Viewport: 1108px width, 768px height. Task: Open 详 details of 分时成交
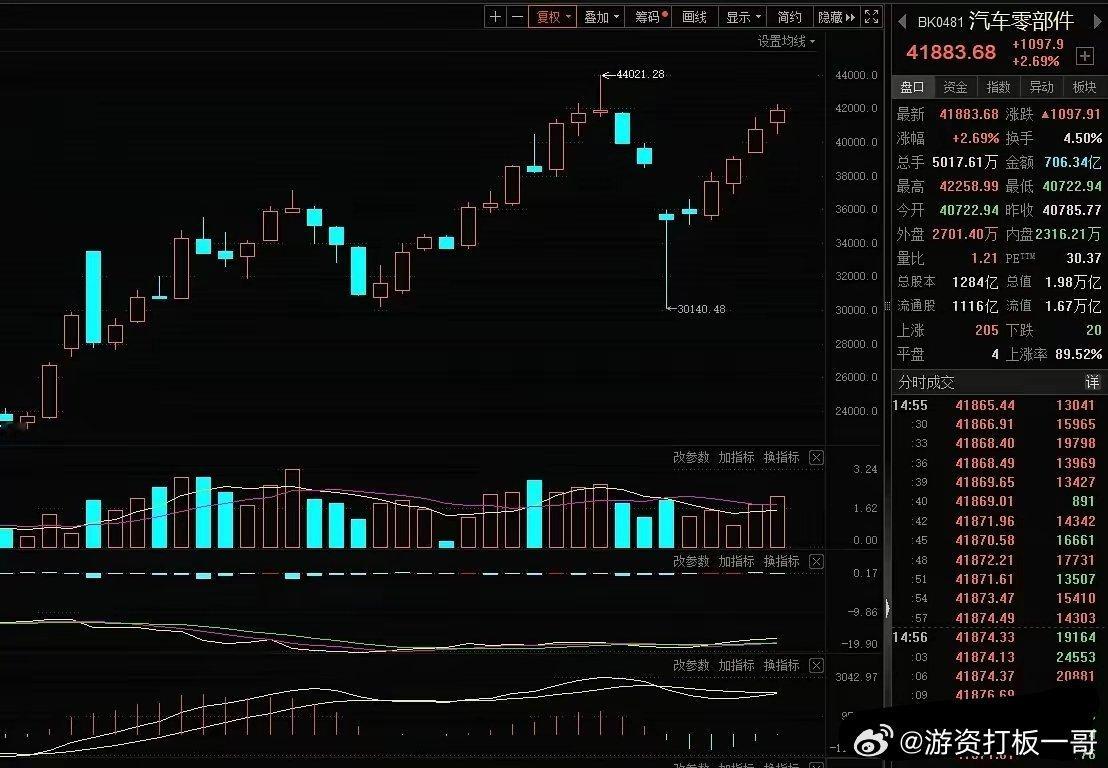(1092, 382)
